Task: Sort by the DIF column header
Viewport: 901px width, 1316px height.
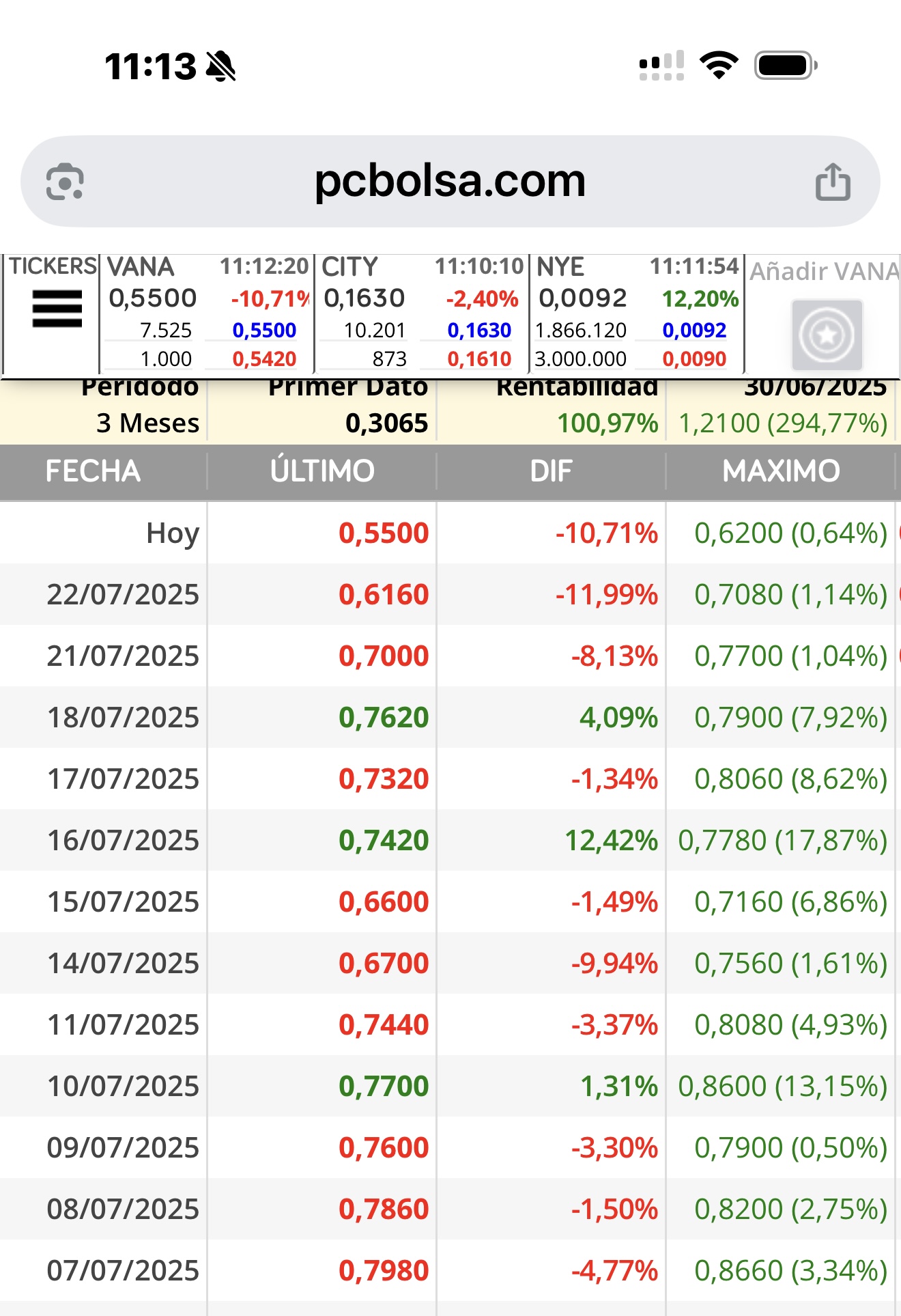Action: click(x=552, y=471)
